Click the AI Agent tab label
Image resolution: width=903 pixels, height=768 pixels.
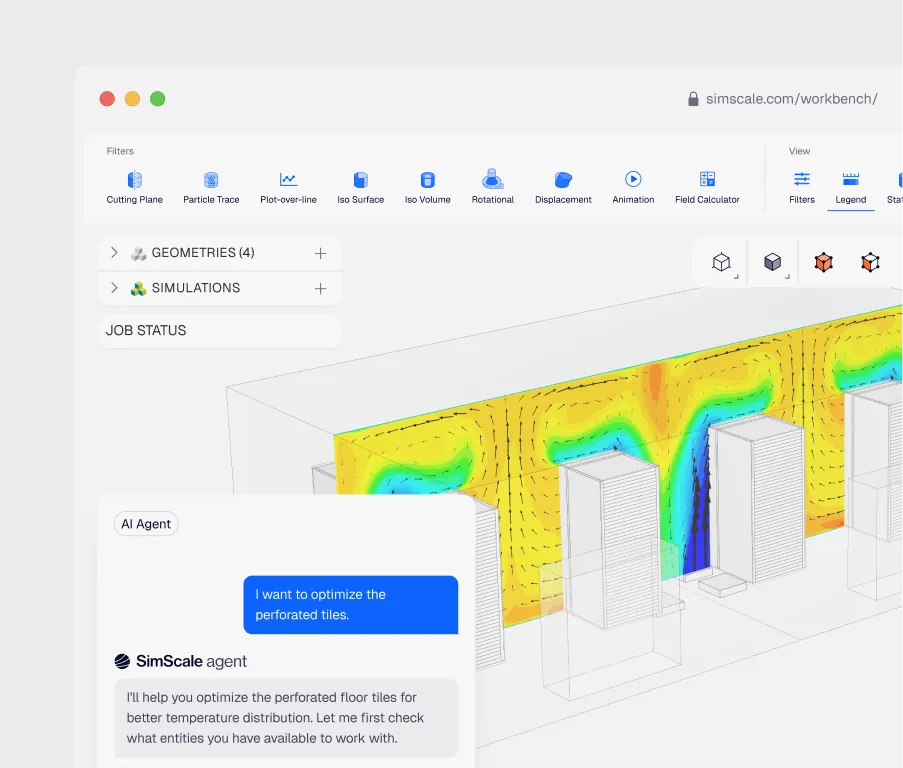coord(146,524)
